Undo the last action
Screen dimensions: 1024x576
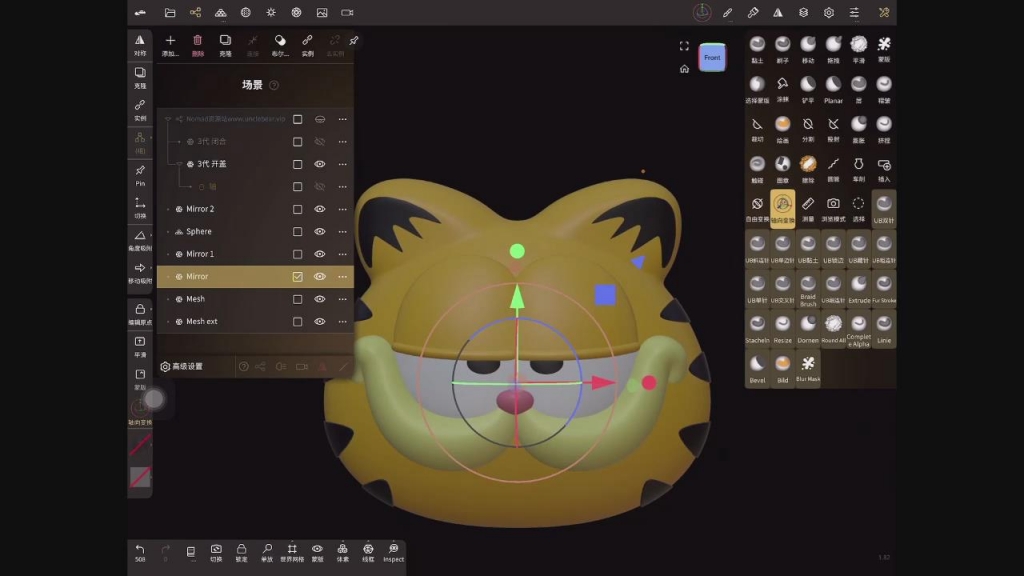[140, 552]
